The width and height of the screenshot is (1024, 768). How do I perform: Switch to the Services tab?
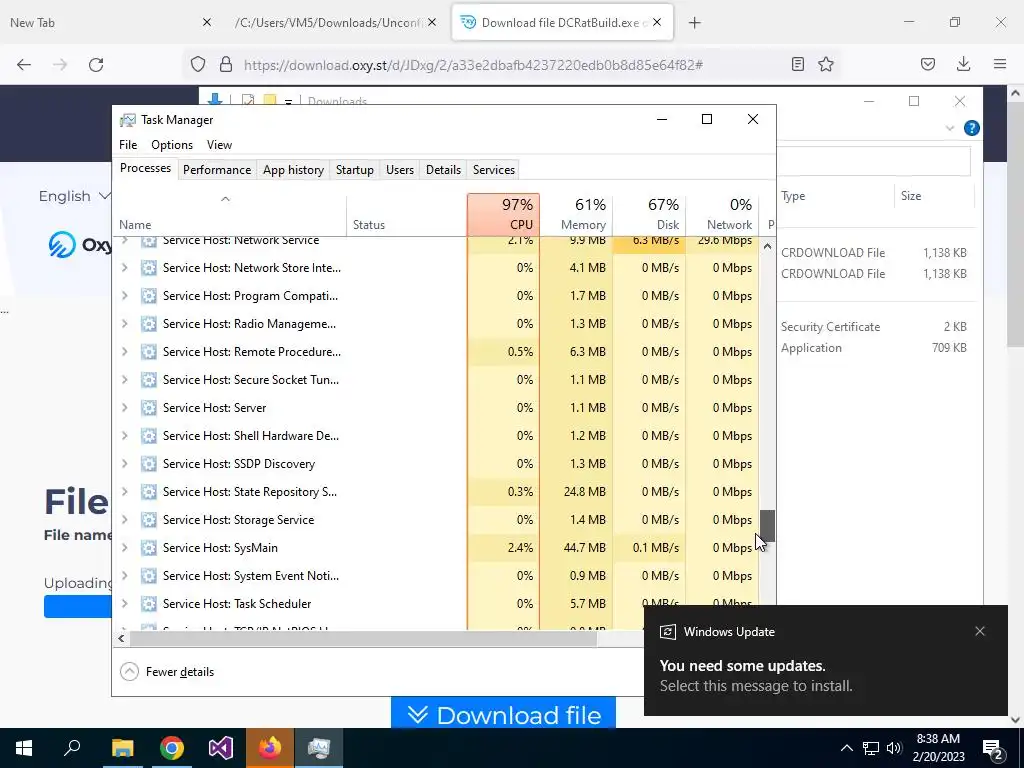[x=494, y=170]
